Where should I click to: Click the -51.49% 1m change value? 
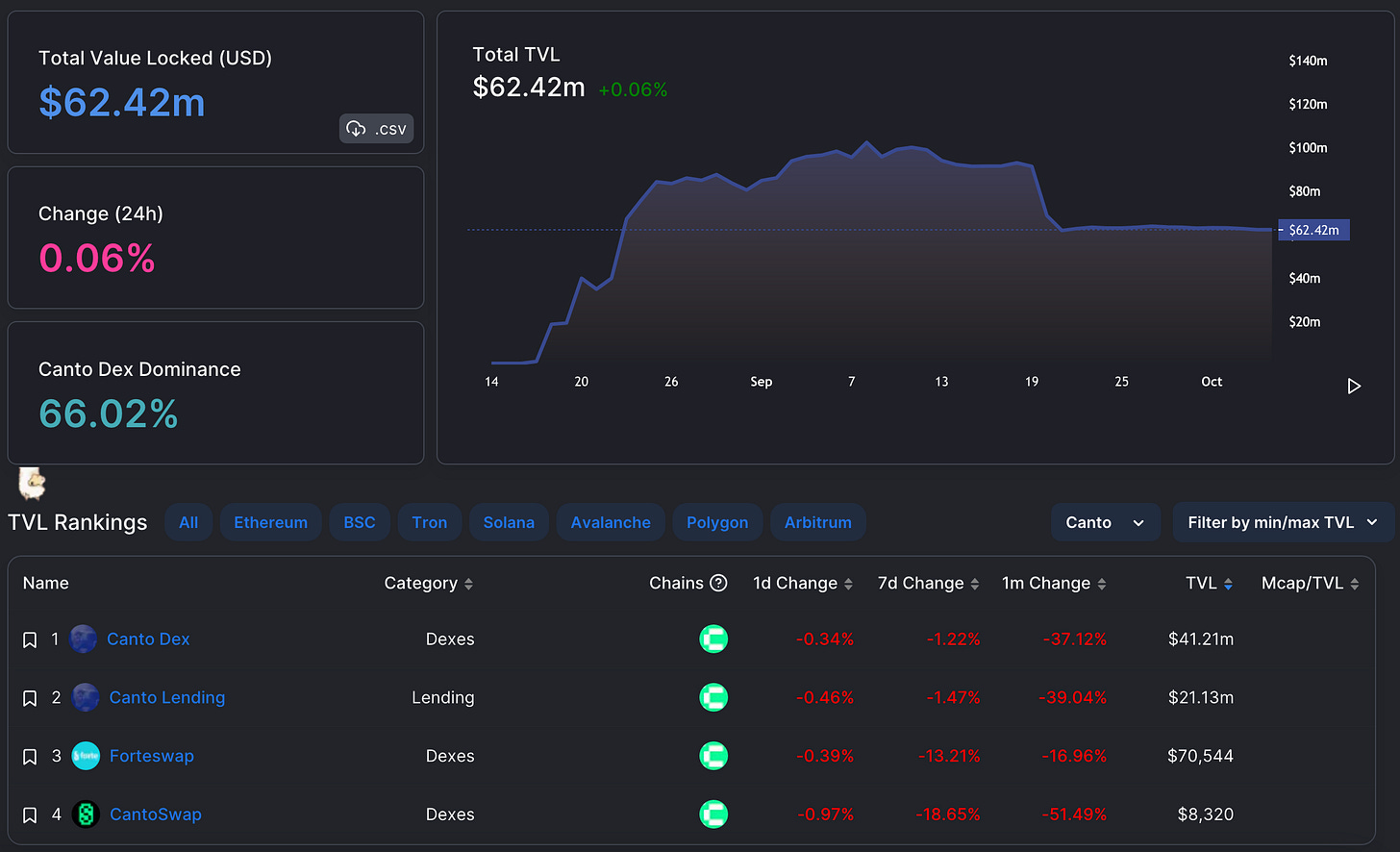point(1075,814)
